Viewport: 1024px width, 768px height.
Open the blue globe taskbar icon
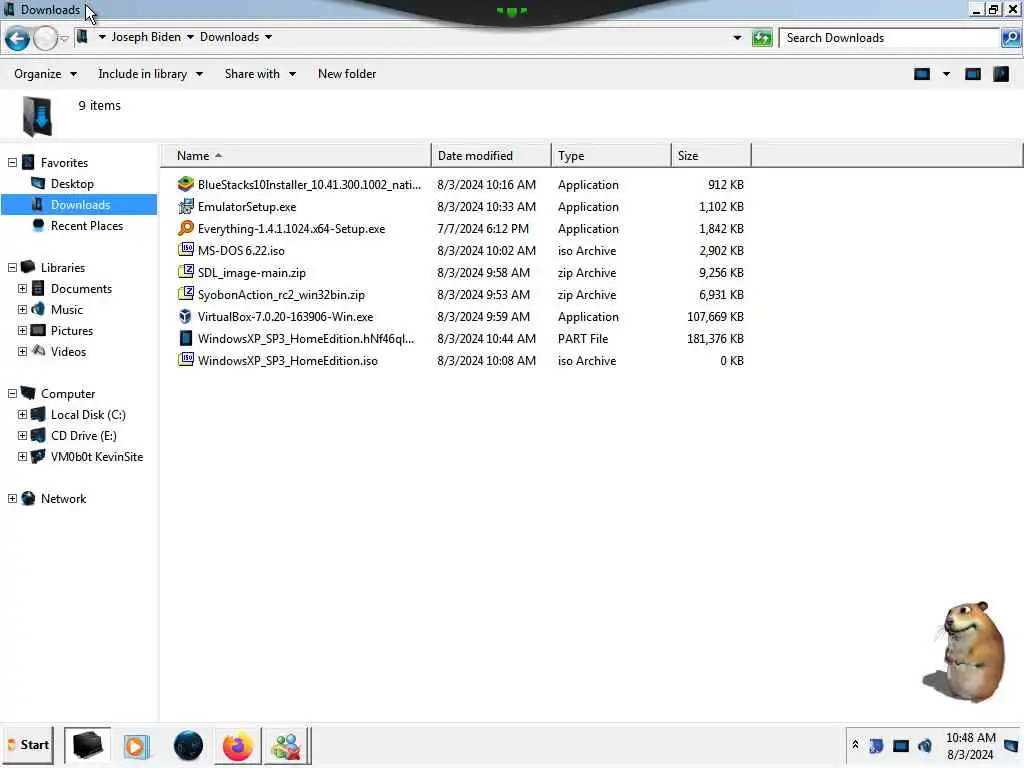pyautogui.click(x=188, y=745)
